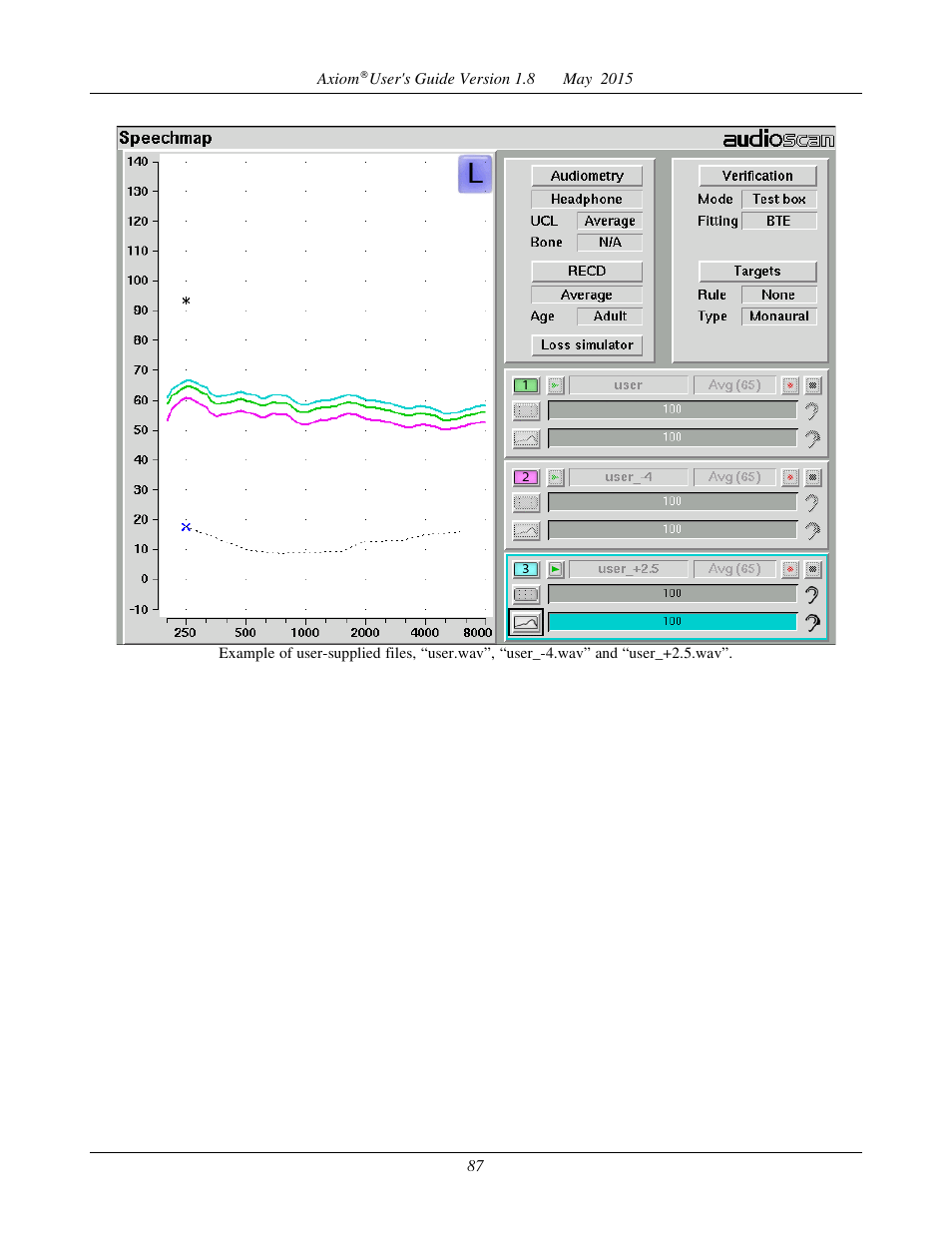Viewport: 952px width, 1233px height.
Task: Click the Targets button
Action: click(x=757, y=272)
